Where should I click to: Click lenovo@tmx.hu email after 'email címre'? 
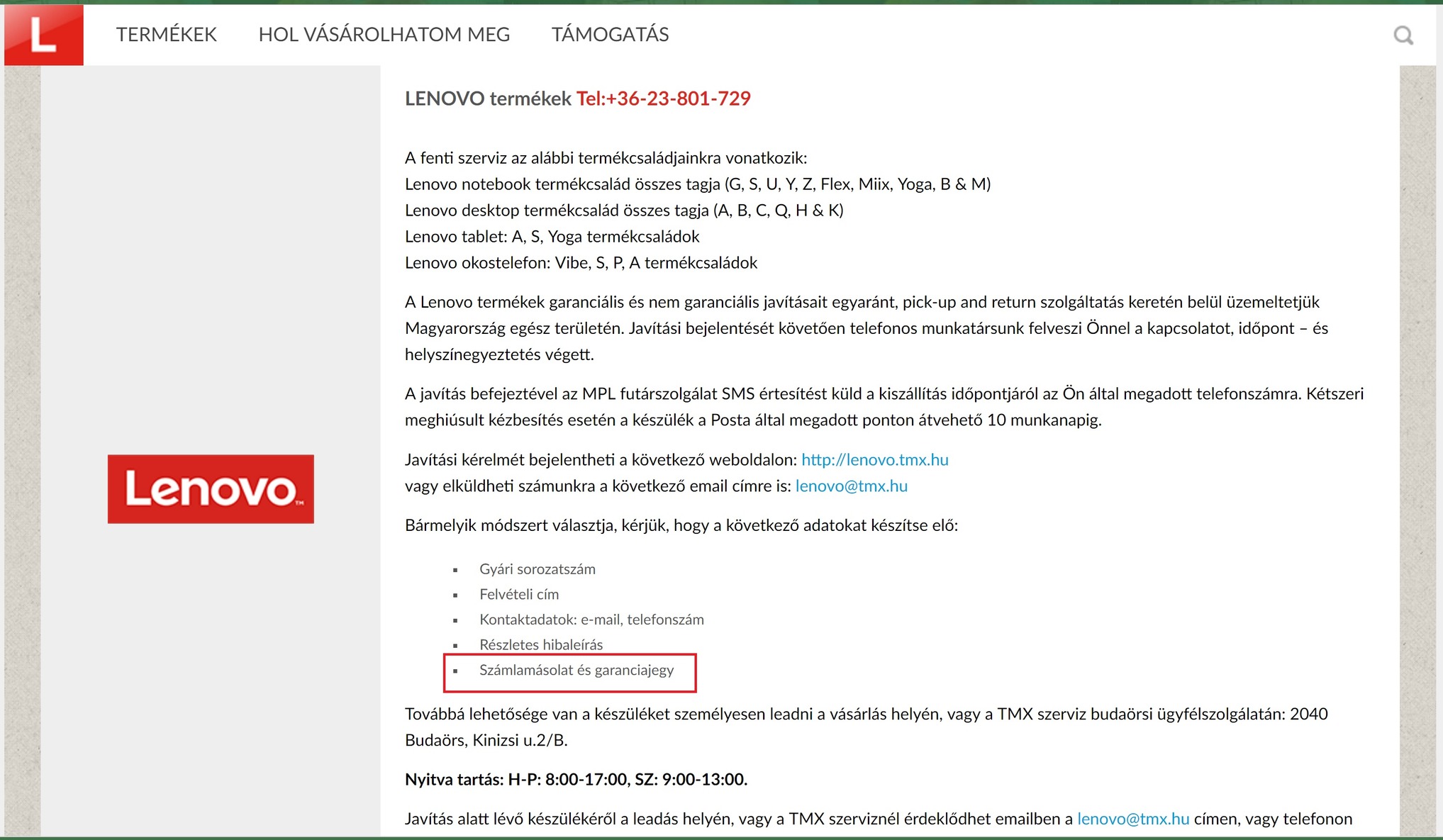point(851,486)
